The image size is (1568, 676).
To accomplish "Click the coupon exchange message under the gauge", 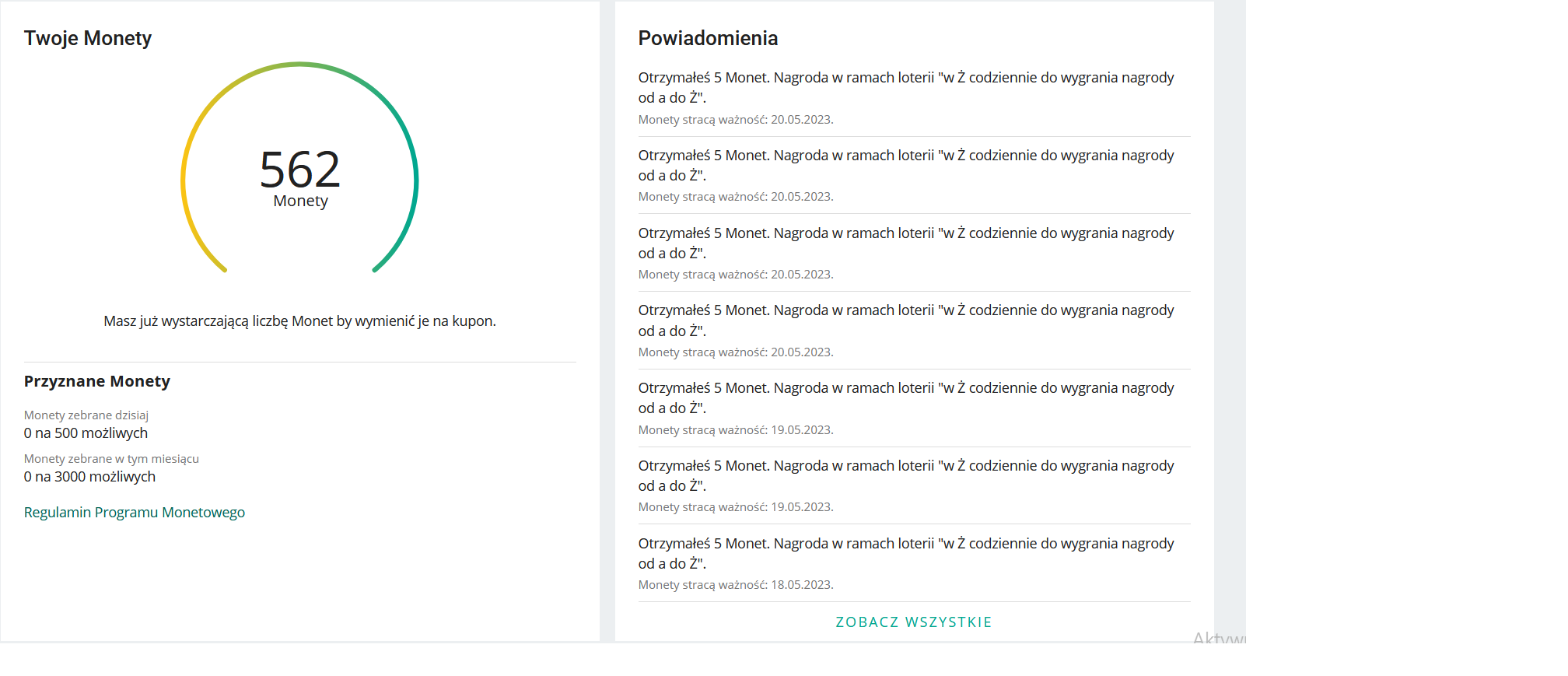I will click(x=299, y=321).
